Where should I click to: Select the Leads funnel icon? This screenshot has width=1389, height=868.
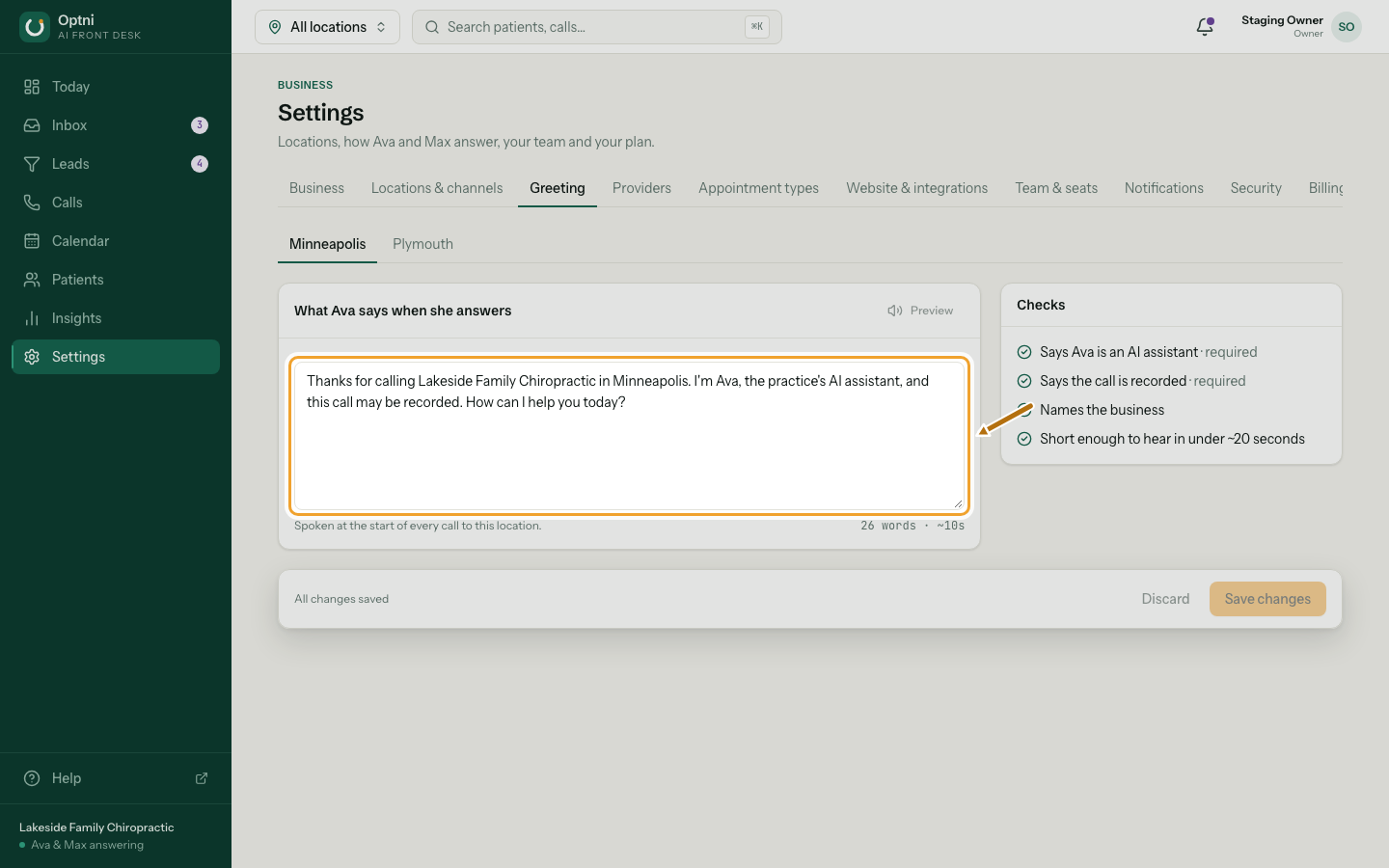32,164
